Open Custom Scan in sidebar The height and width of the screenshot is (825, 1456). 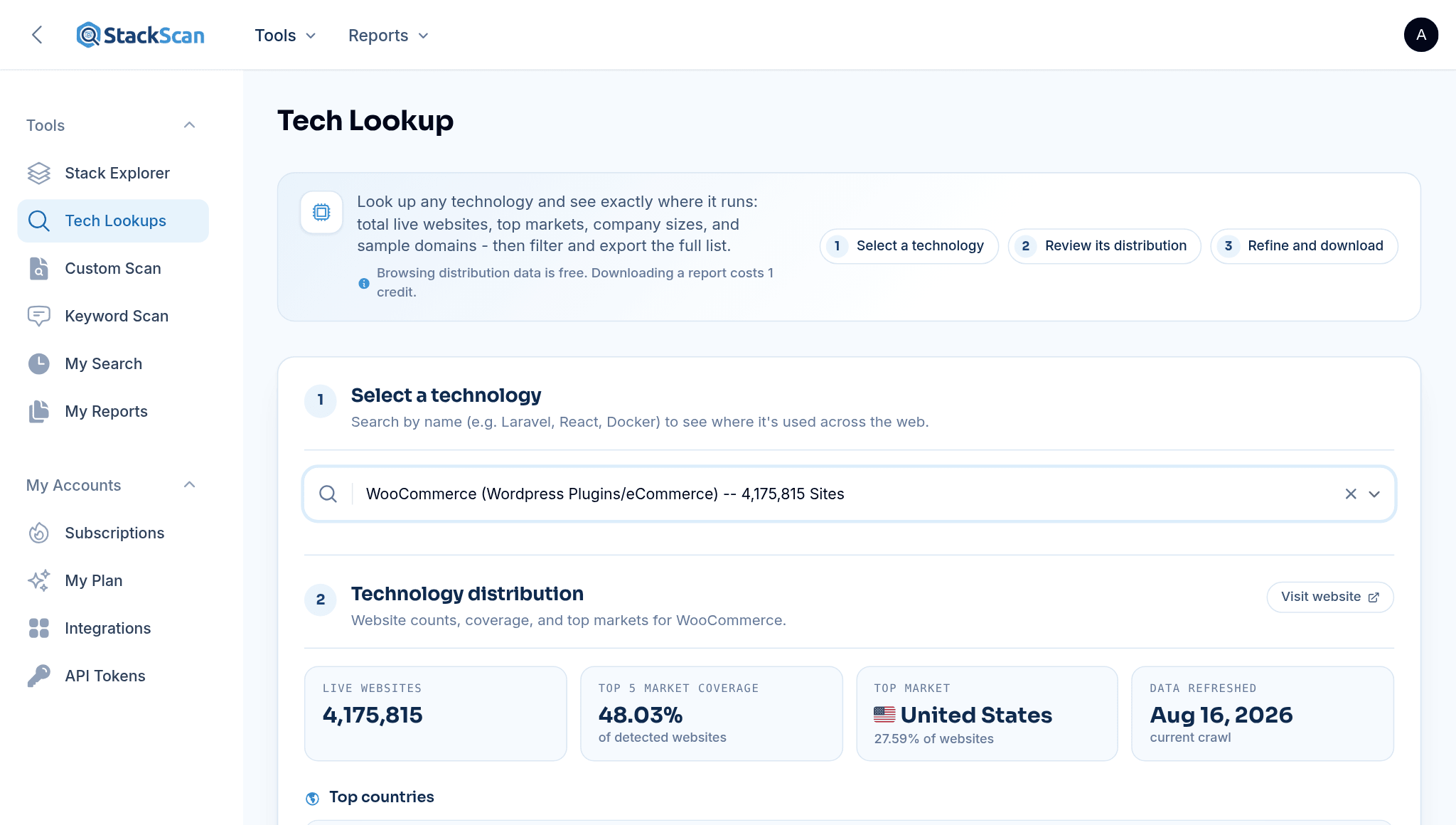point(113,268)
